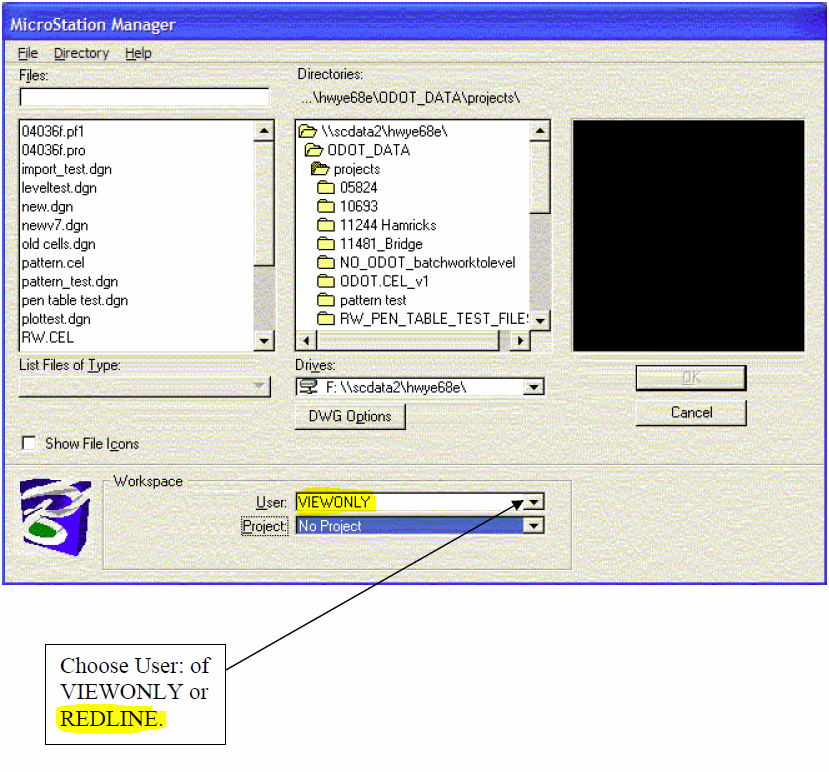Select file pattern_test.dgn
The width and height of the screenshot is (829, 772).
coord(70,282)
